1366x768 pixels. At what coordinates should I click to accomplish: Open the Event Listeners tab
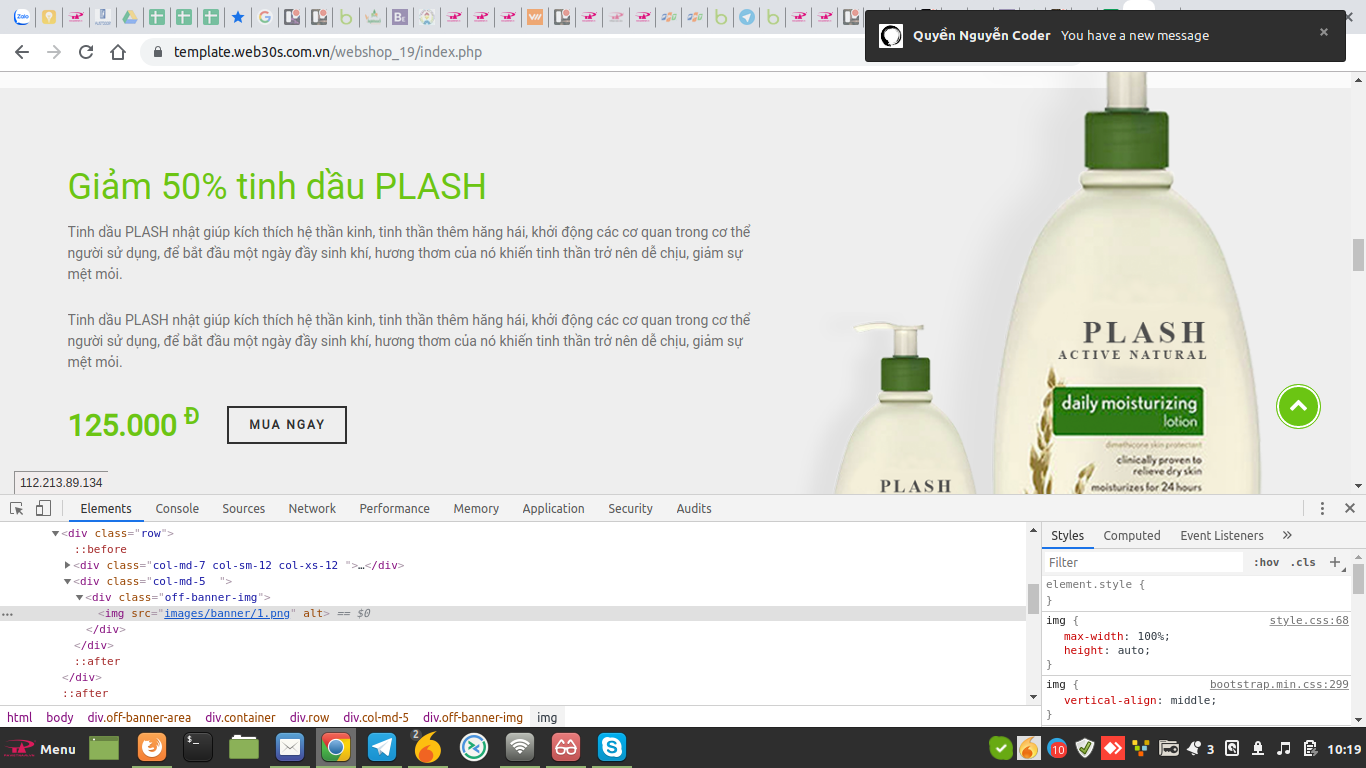pos(1222,535)
